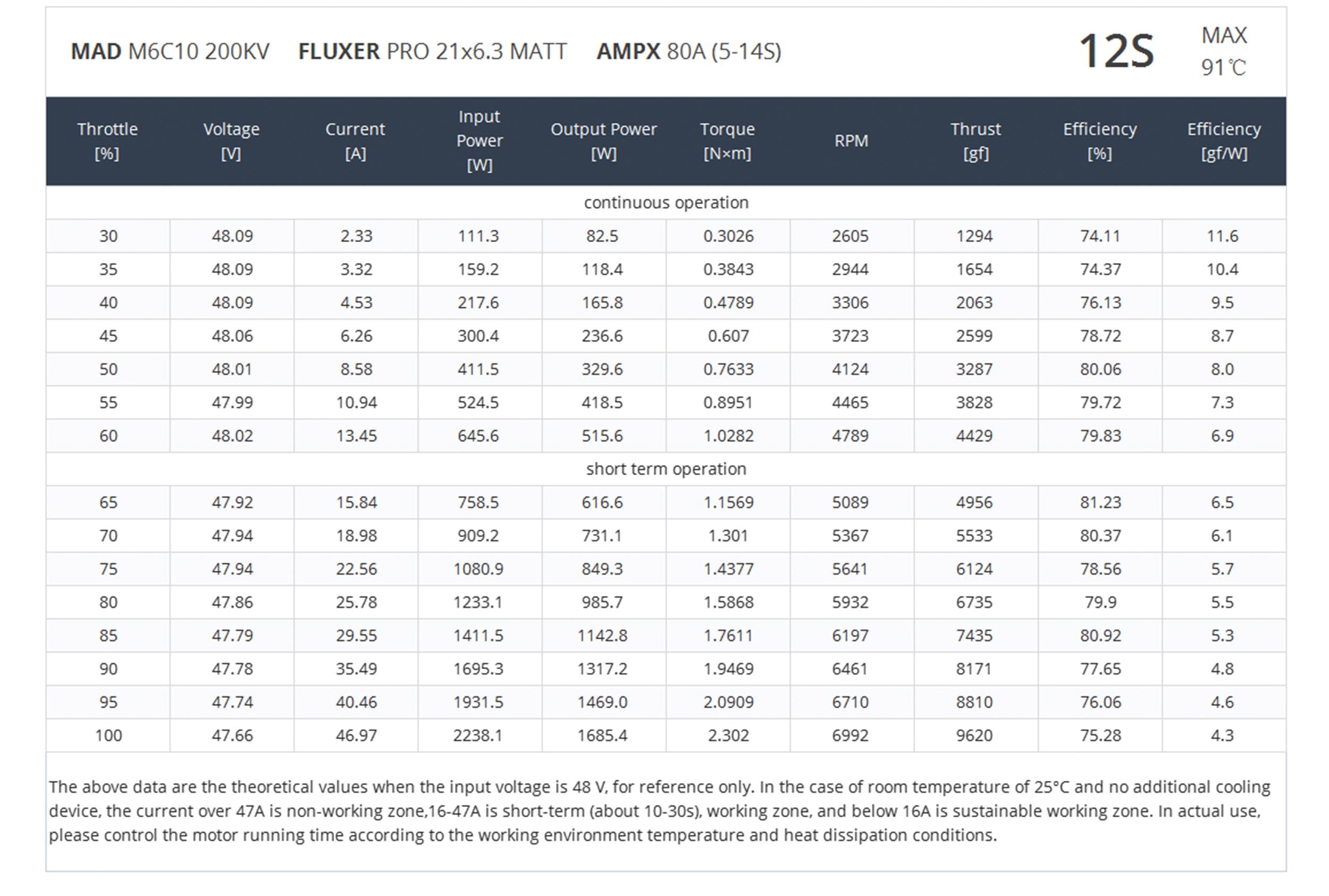Click the 'continuous operation' section row
The width and height of the screenshot is (1329, 896).
pos(666,203)
